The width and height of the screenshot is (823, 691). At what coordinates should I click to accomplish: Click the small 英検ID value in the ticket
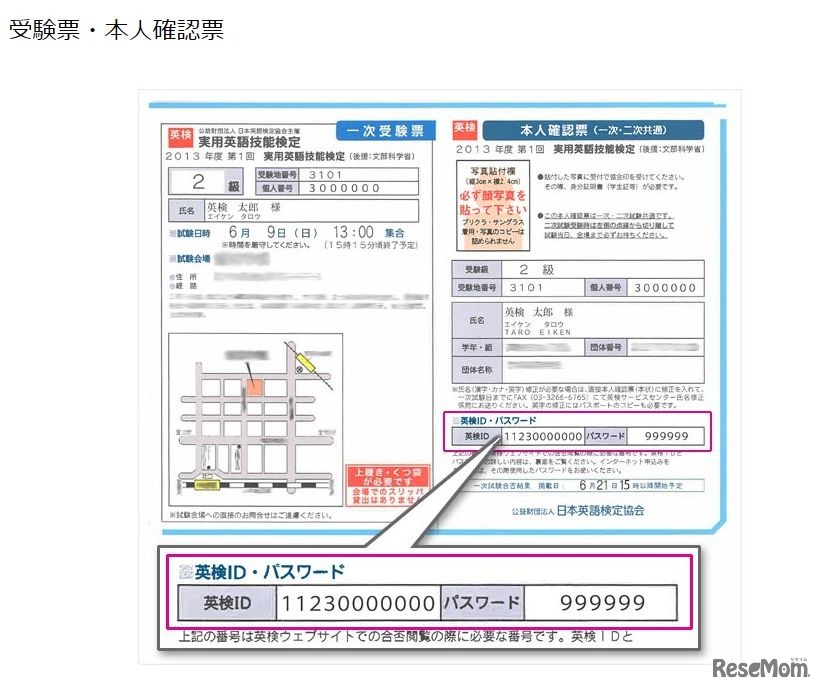[x=543, y=437]
